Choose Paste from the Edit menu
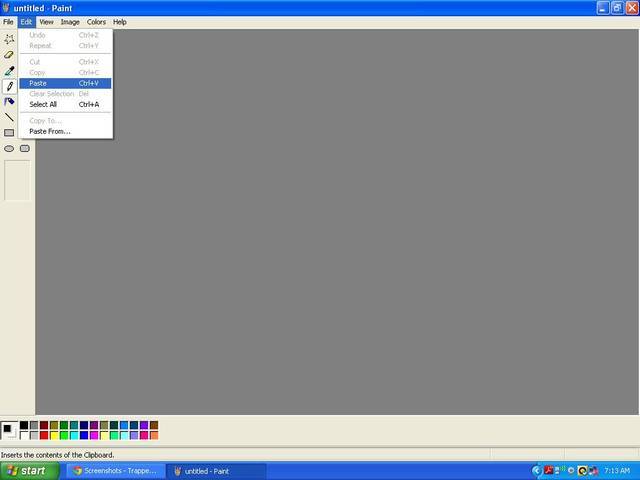The width and height of the screenshot is (640, 480). pos(65,83)
